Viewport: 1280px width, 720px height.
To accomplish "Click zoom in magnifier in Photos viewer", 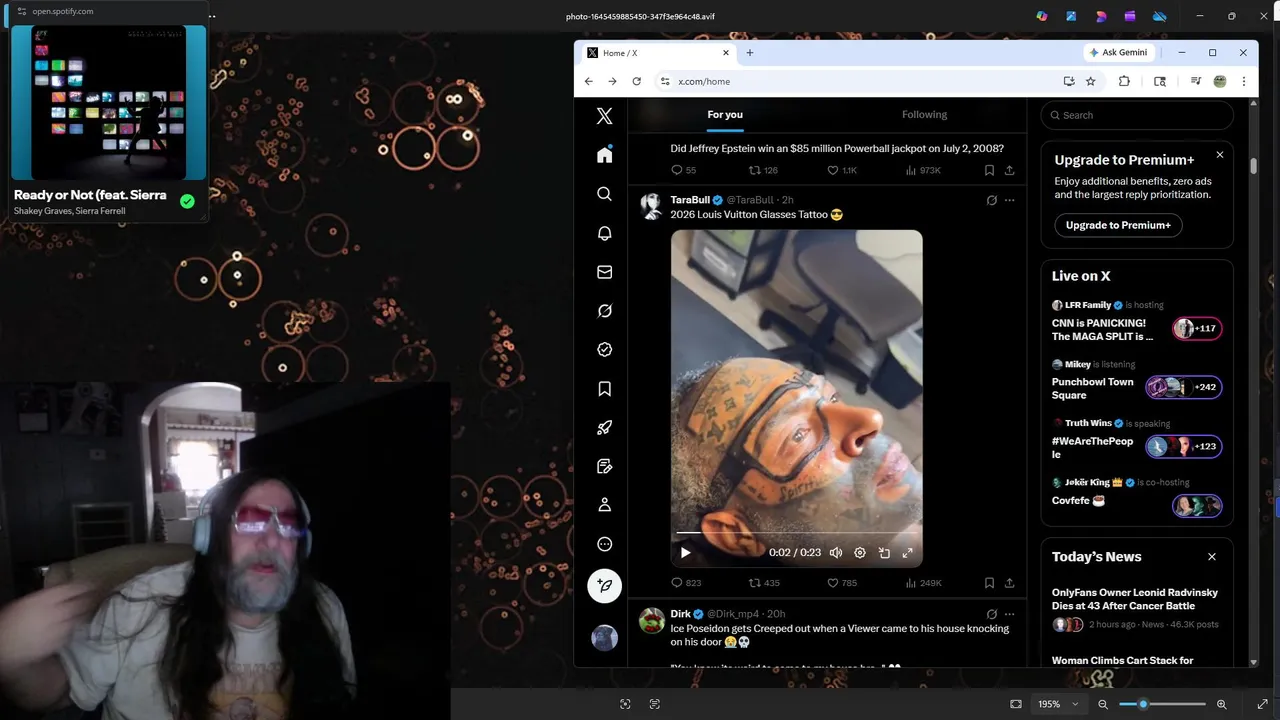I will [1221, 704].
